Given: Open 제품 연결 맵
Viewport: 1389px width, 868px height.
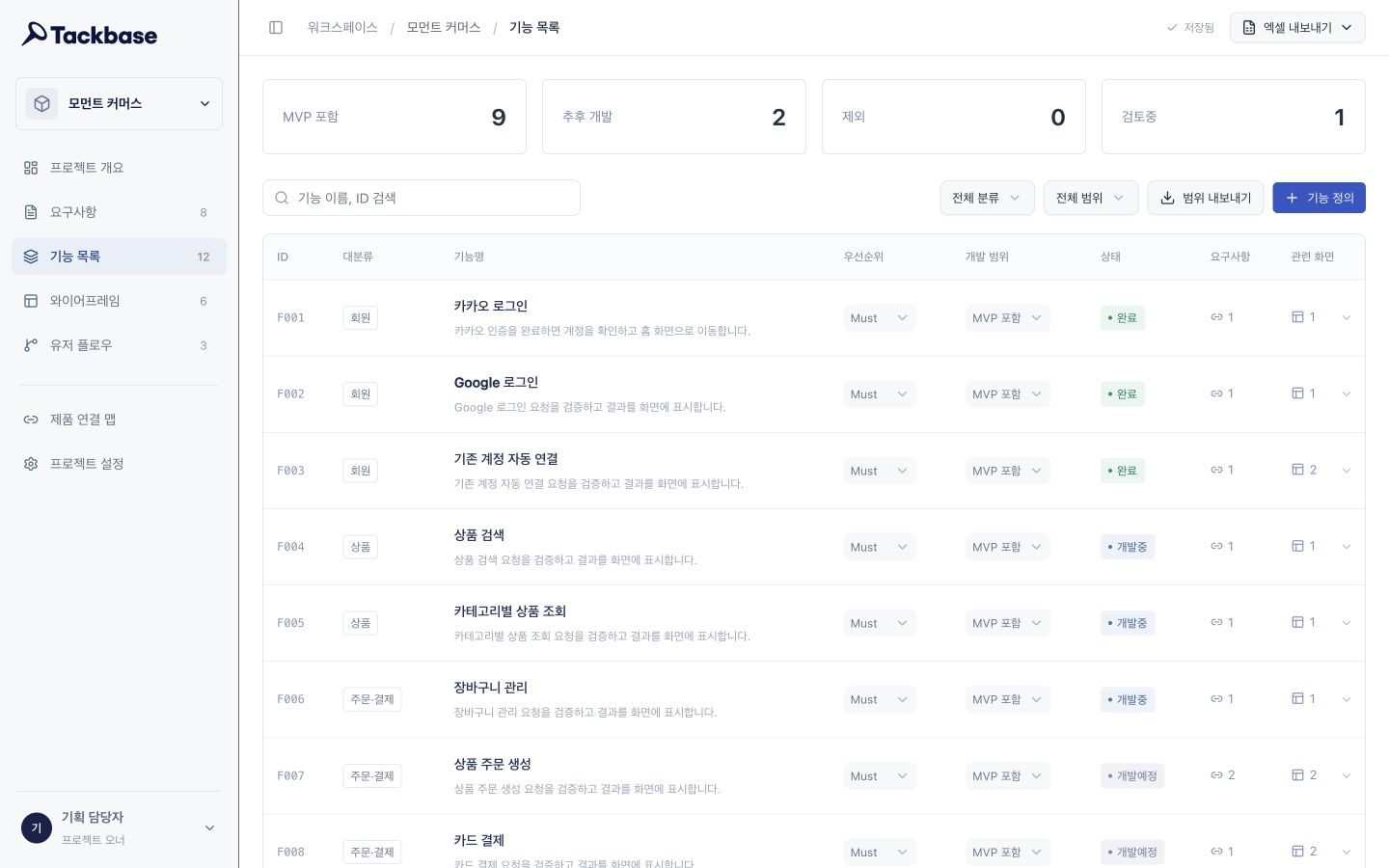Looking at the screenshot, I should [x=119, y=420].
